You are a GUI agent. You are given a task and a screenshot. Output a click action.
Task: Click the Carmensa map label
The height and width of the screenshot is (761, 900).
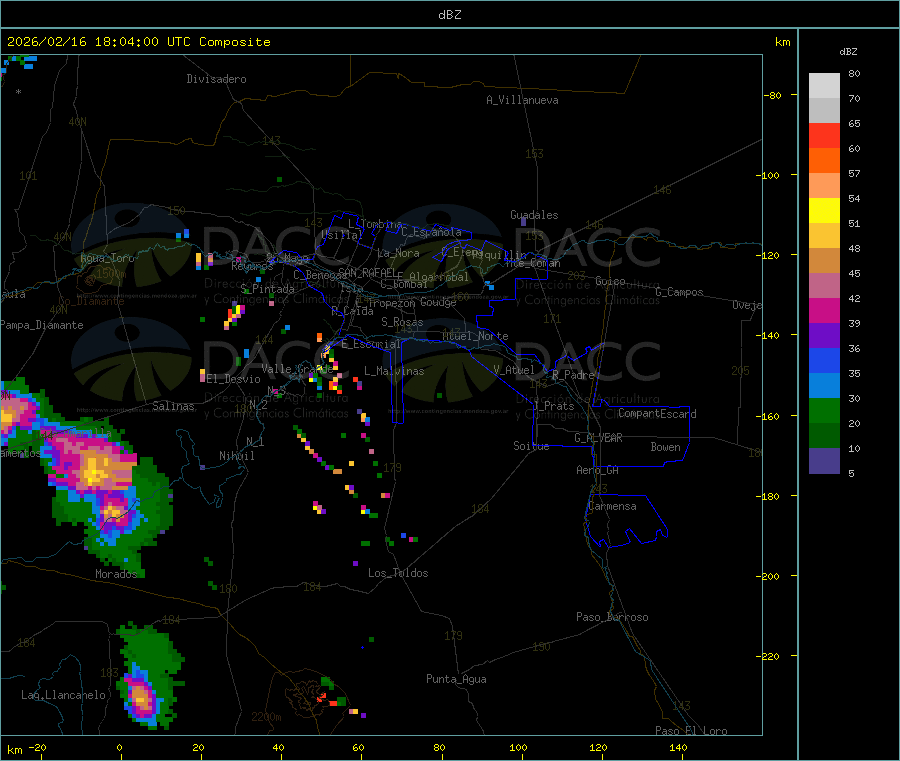612,506
